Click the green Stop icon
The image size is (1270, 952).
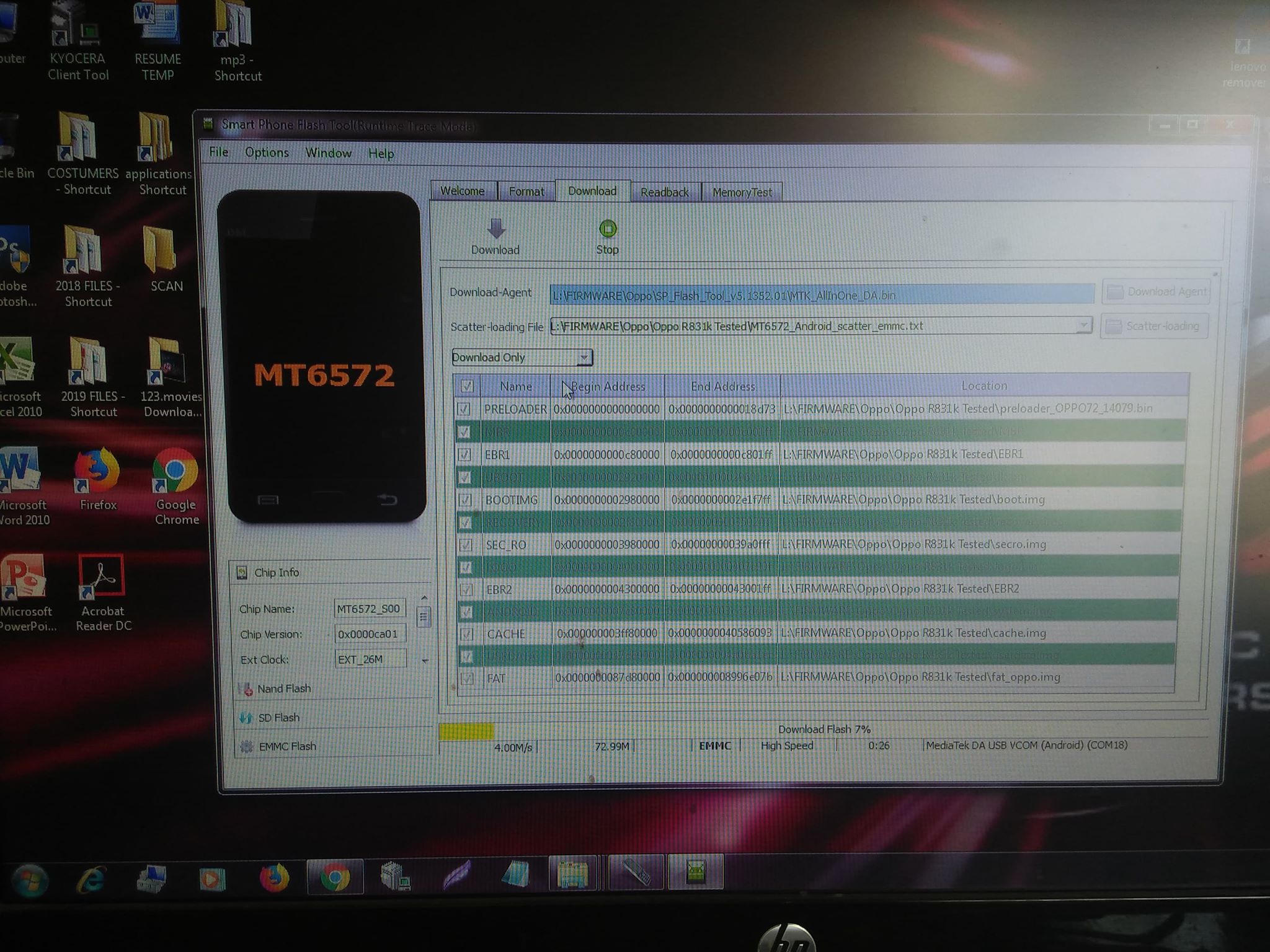[608, 229]
